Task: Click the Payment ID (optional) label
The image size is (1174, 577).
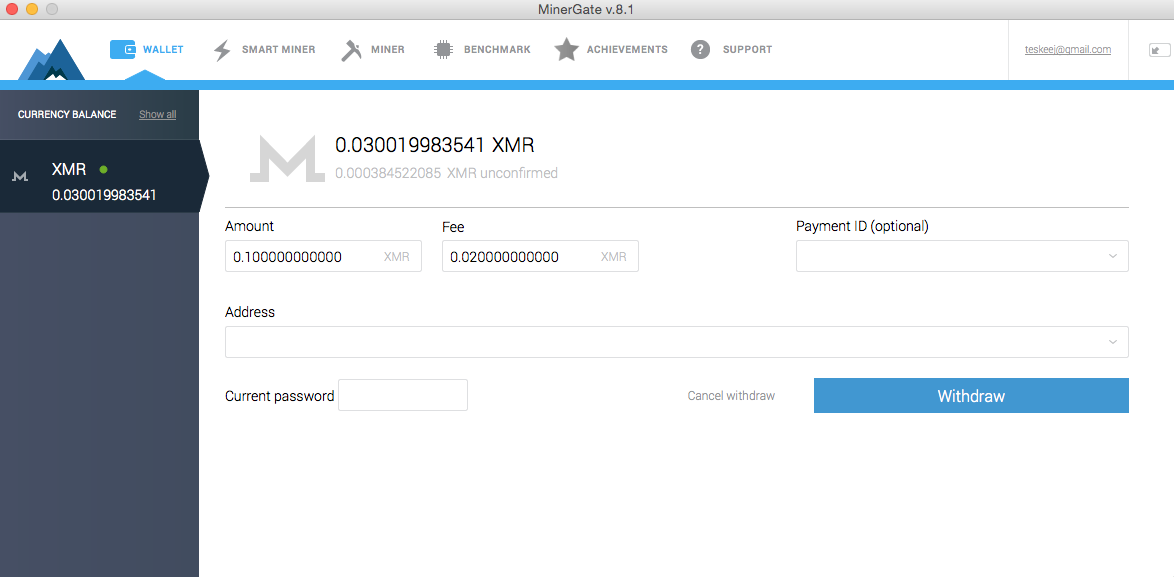Action: [x=863, y=226]
